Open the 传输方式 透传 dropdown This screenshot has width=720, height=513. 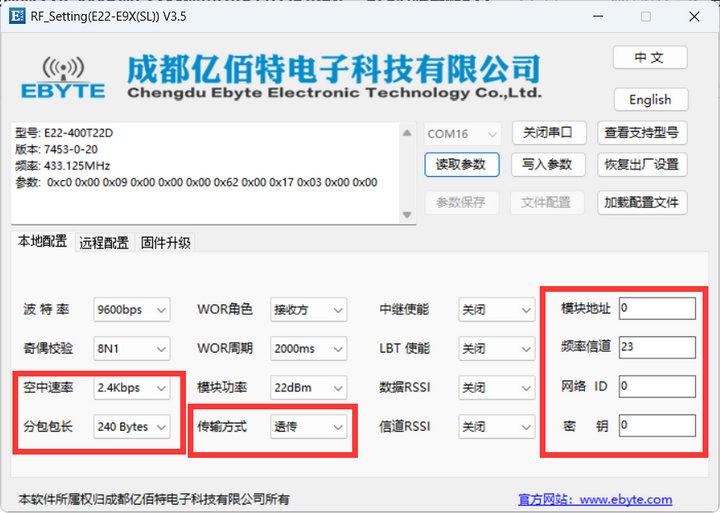309,427
